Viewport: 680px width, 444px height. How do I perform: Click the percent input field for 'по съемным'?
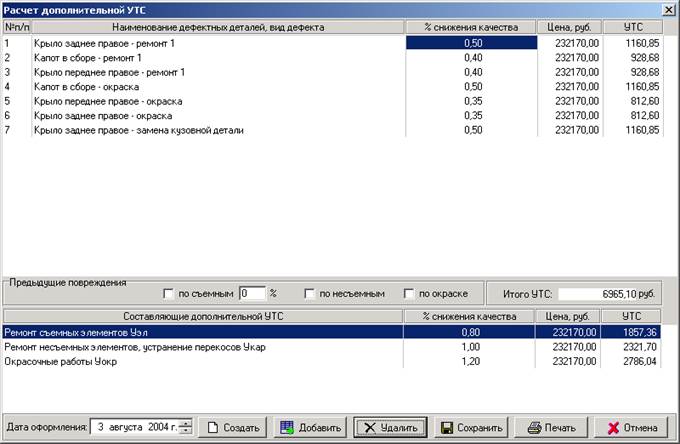click(x=251, y=294)
